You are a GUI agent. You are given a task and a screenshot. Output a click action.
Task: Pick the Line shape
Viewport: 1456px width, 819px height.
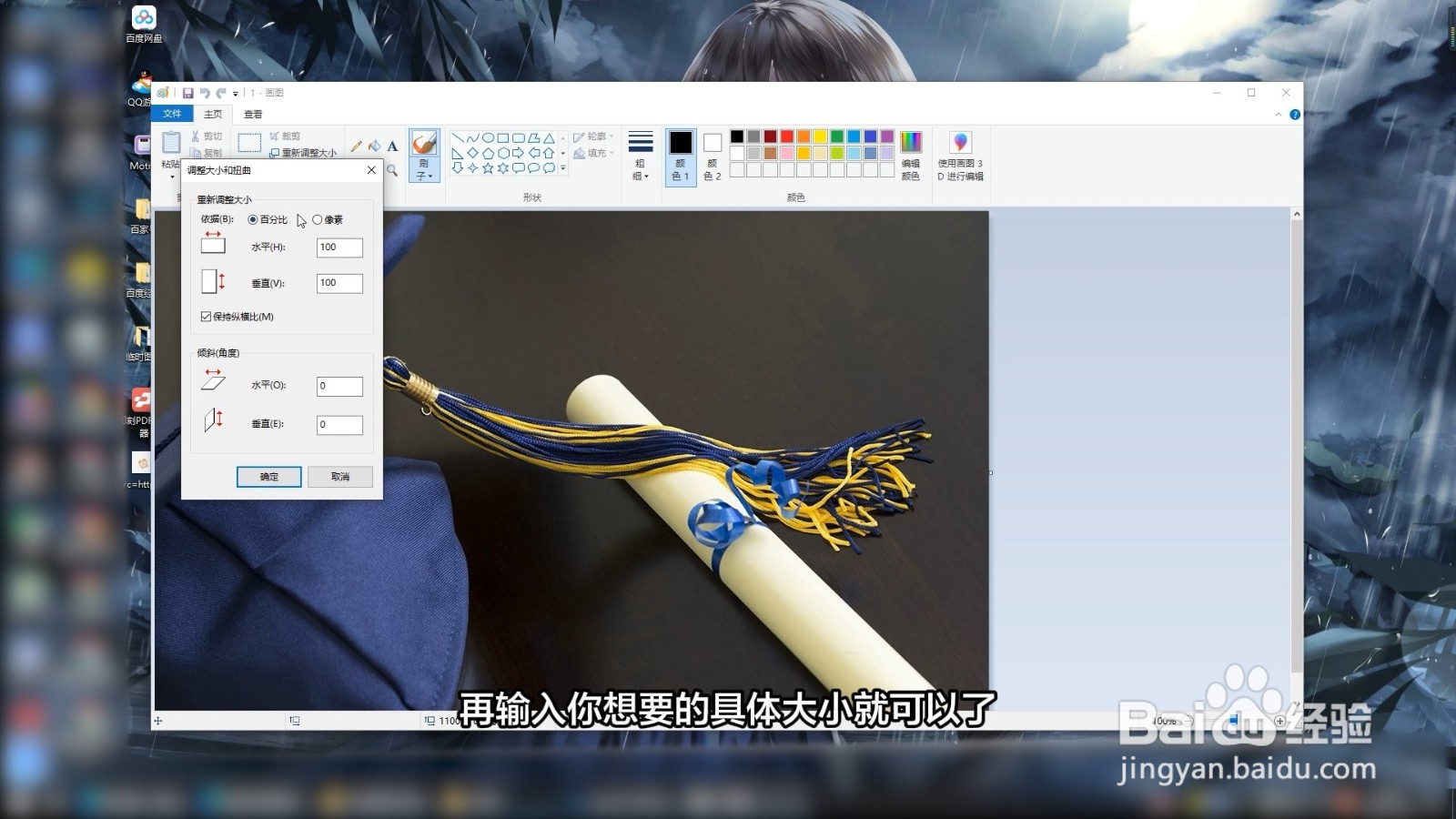pyautogui.click(x=458, y=138)
